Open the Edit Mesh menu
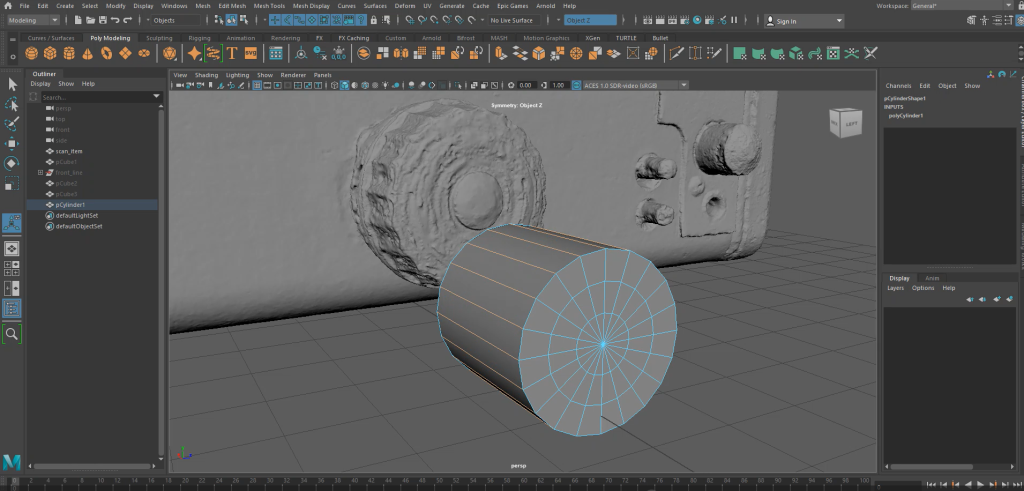The height and width of the screenshot is (491, 1024). (x=232, y=6)
